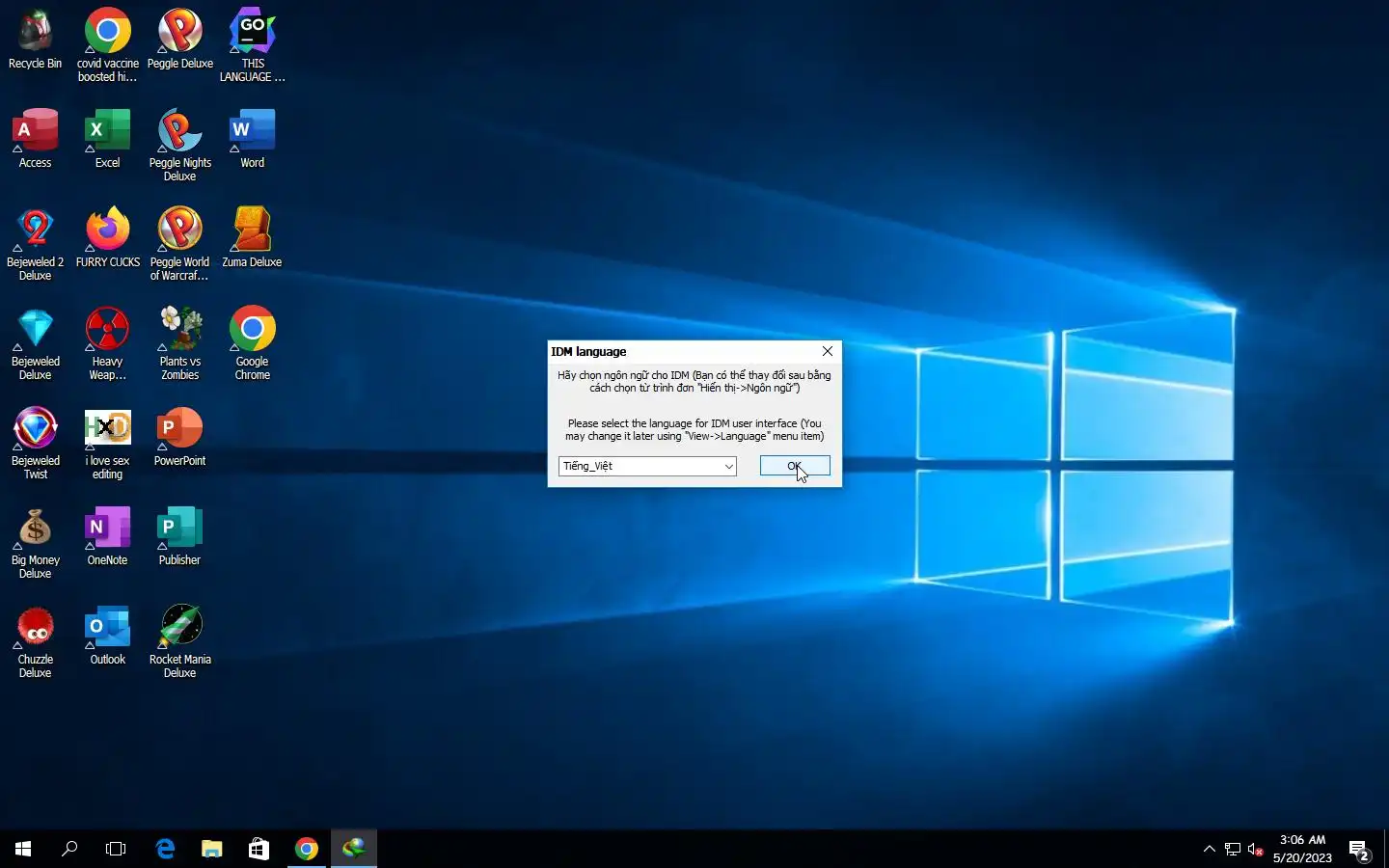Viewport: 1389px width, 868px height.
Task: Switch to Chrome on the taskbar
Action: (x=307, y=849)
